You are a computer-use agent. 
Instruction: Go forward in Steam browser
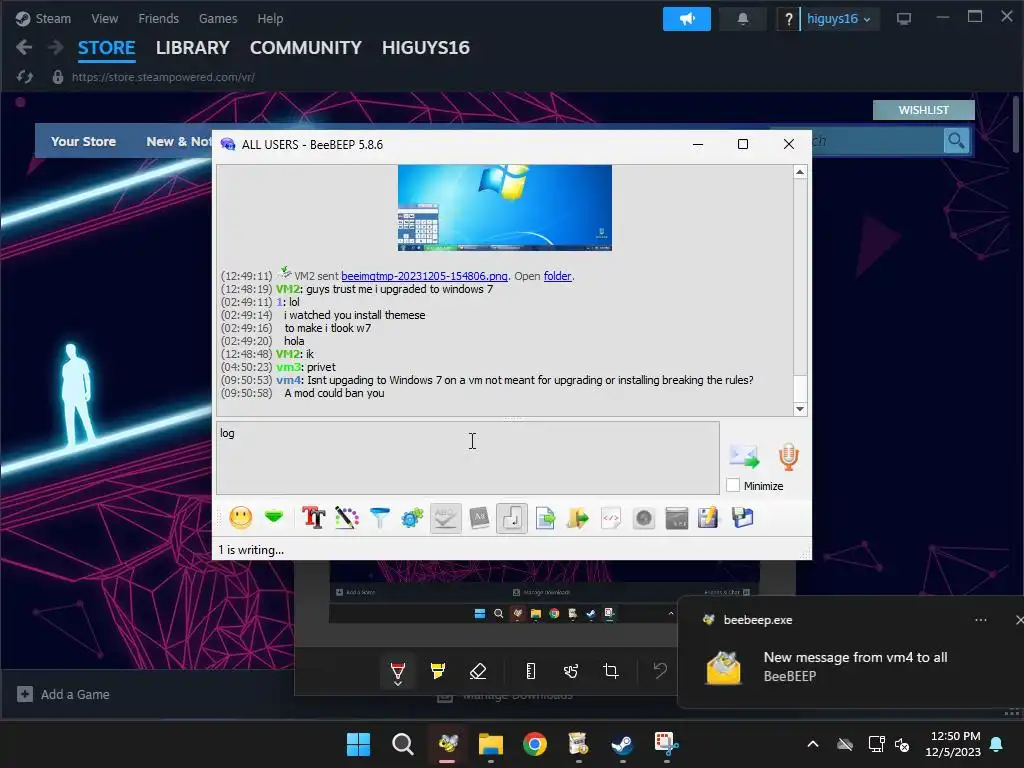(56, 47)
